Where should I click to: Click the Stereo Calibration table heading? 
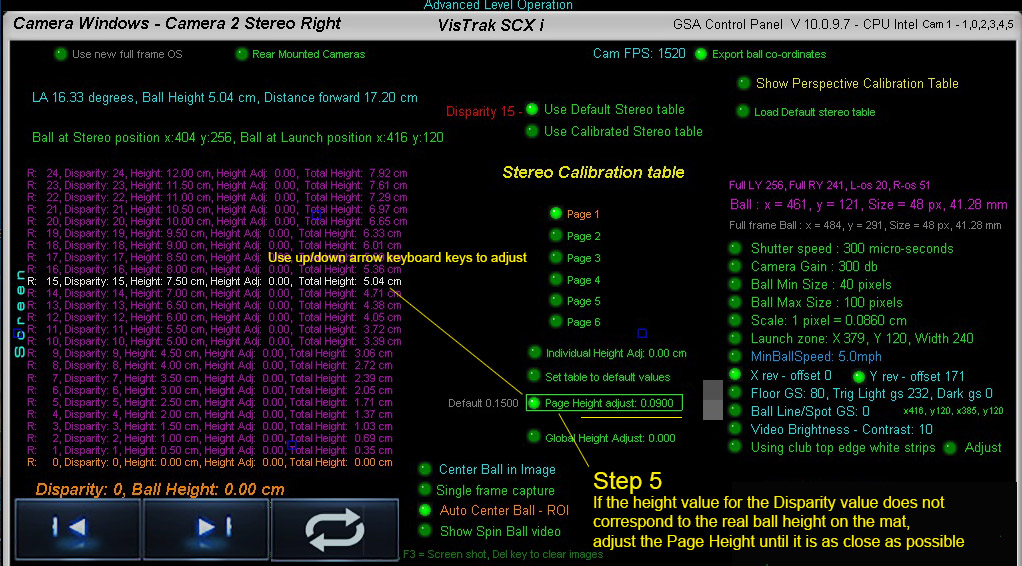pos(593,173)
